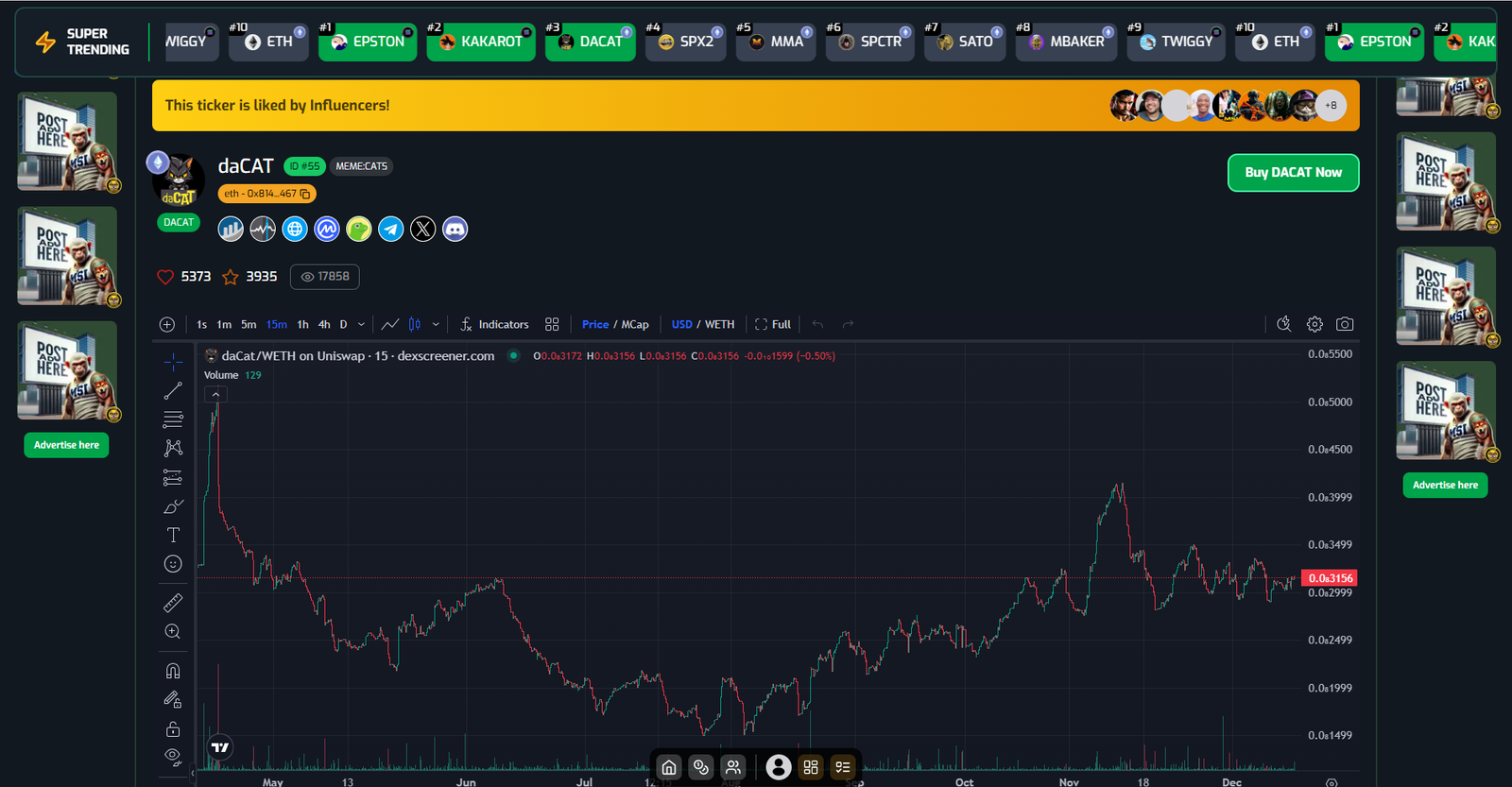Undo the last chart action
This screenshot has width=1512, height=787.
[x=817, y=324]
